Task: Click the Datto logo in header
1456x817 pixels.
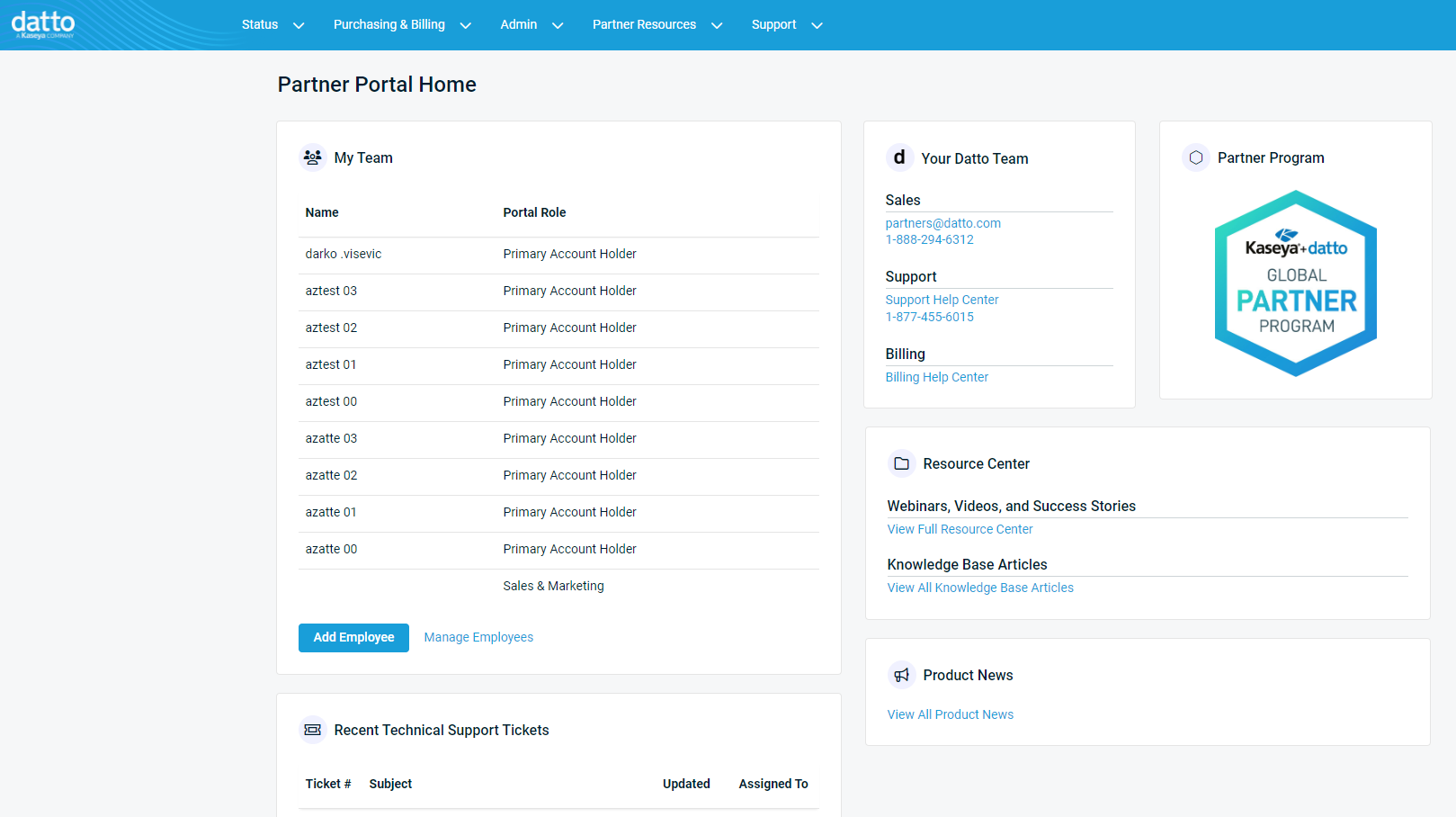Action: click(43, 23)
